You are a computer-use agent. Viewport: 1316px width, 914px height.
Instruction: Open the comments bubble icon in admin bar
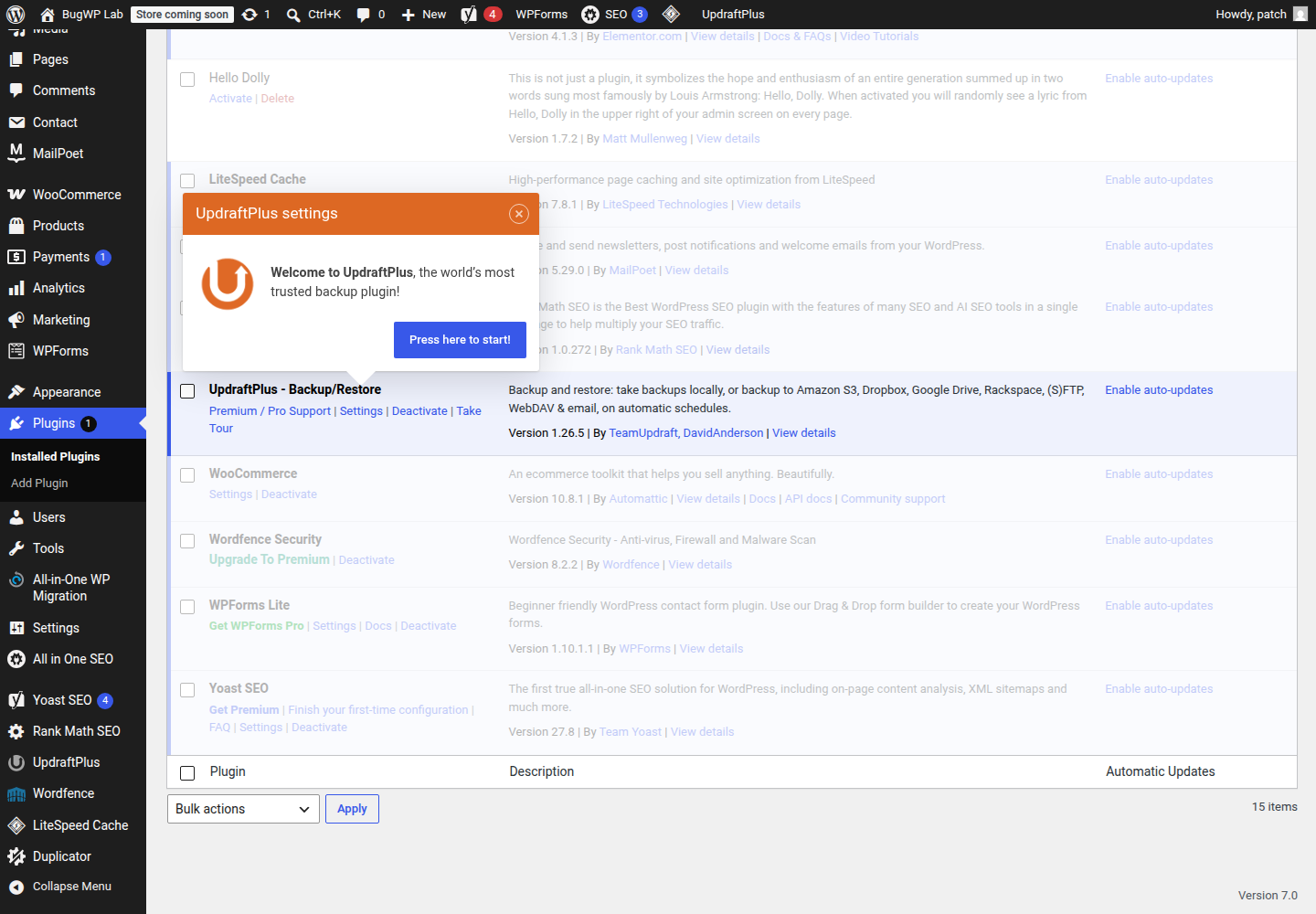pyautogui.click(x=363, y=15)
